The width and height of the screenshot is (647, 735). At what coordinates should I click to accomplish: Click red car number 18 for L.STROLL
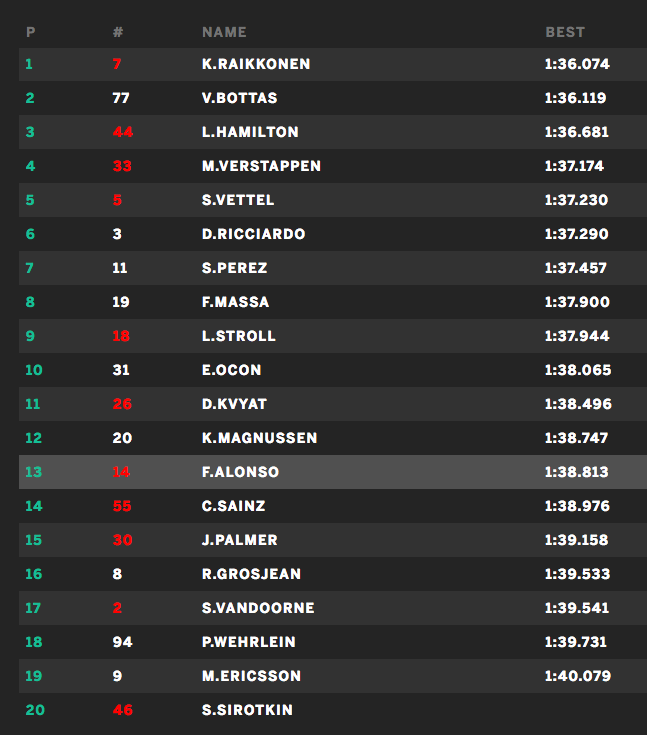tap(122, 336)
